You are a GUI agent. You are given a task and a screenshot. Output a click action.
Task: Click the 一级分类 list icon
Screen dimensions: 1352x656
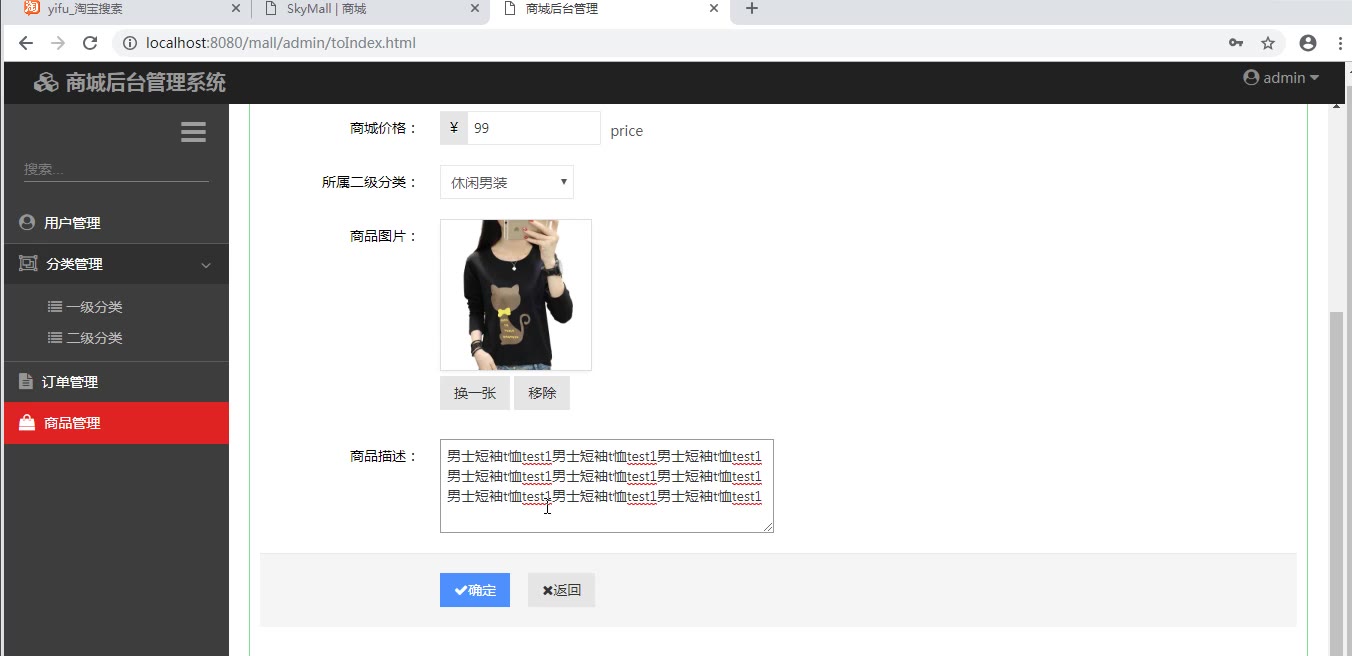point(55,307)
